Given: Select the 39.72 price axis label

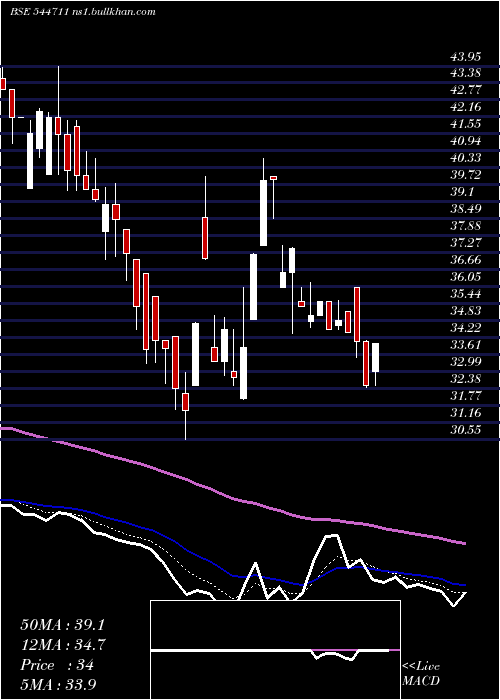Looking at the screenshot, I should coord(466,175).
